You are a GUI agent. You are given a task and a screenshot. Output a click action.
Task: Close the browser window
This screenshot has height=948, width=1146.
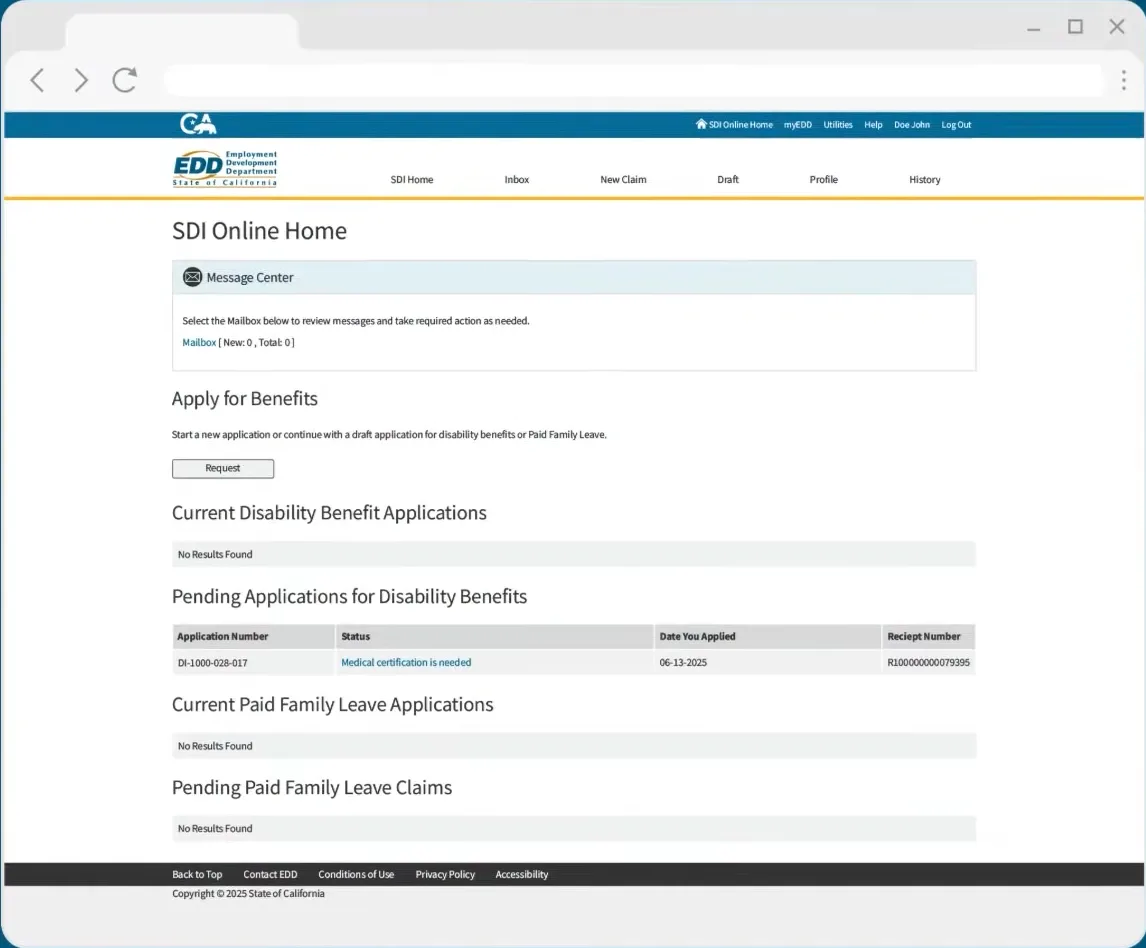coord(1117,27)
